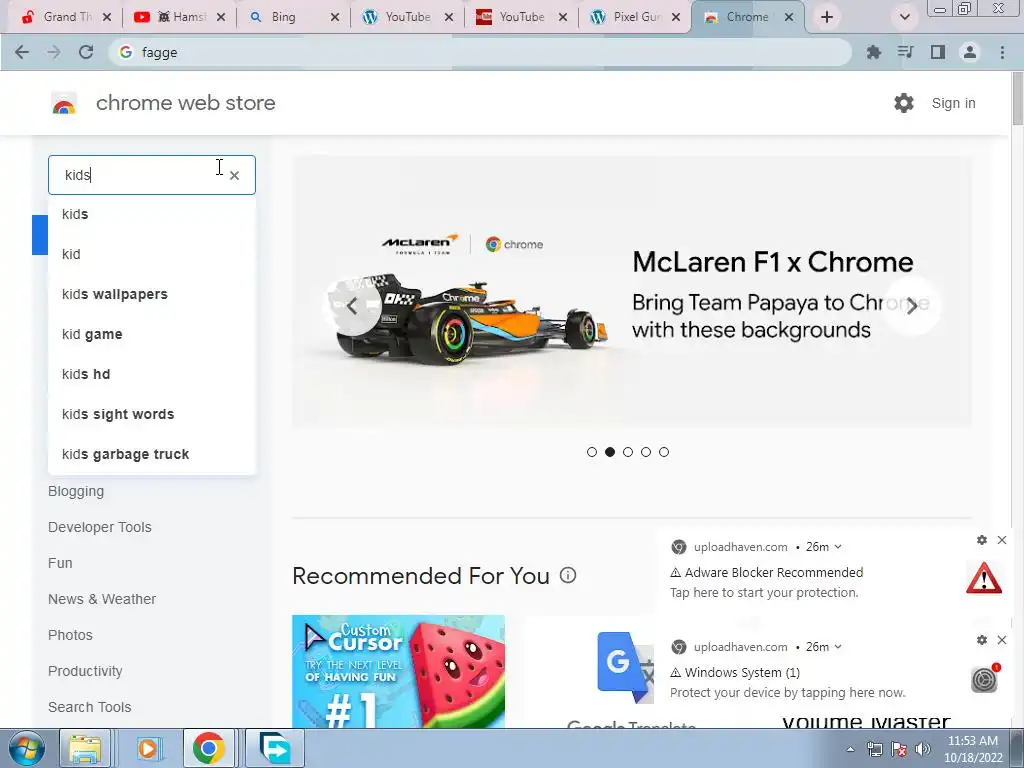Open settings of Windows System notification
The width and height of the screenshot is (1024, 768).
coord(982,640)
